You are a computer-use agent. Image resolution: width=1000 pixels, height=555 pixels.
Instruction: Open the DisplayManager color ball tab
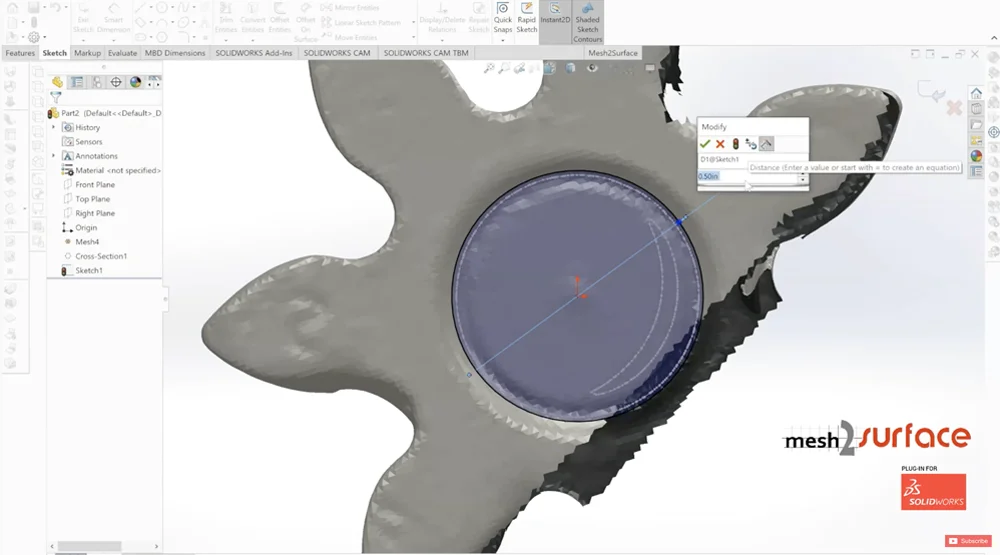coord(135,82)
